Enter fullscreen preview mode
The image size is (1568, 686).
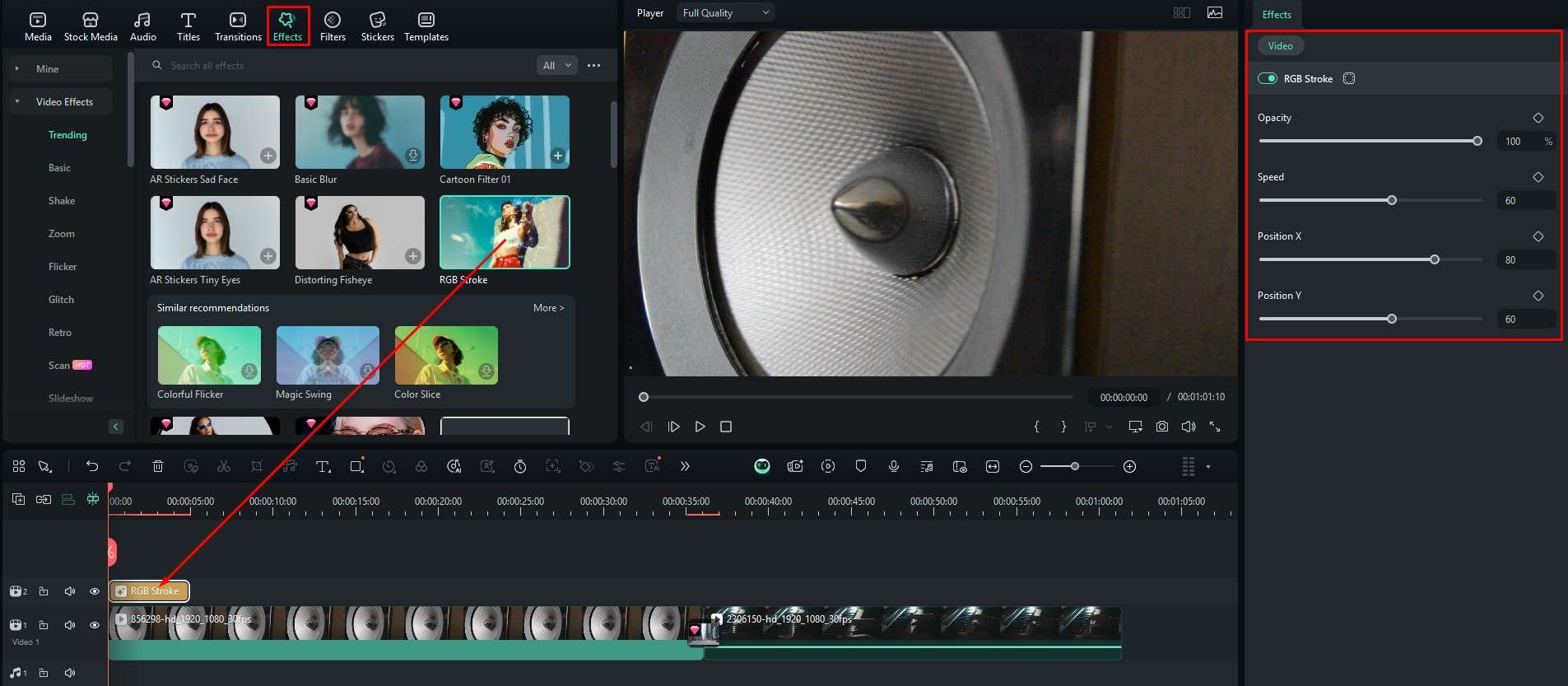pos(1215,427)
